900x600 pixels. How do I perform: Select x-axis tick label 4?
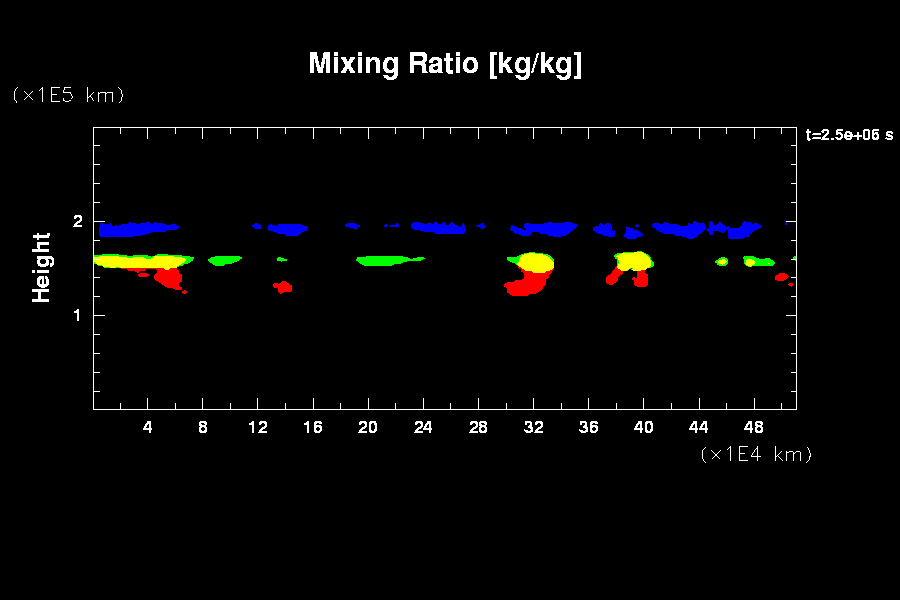[x=148, y=427]
